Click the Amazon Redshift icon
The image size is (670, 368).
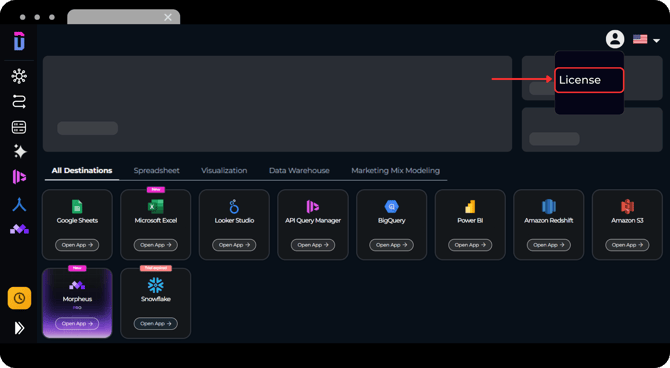549,207
